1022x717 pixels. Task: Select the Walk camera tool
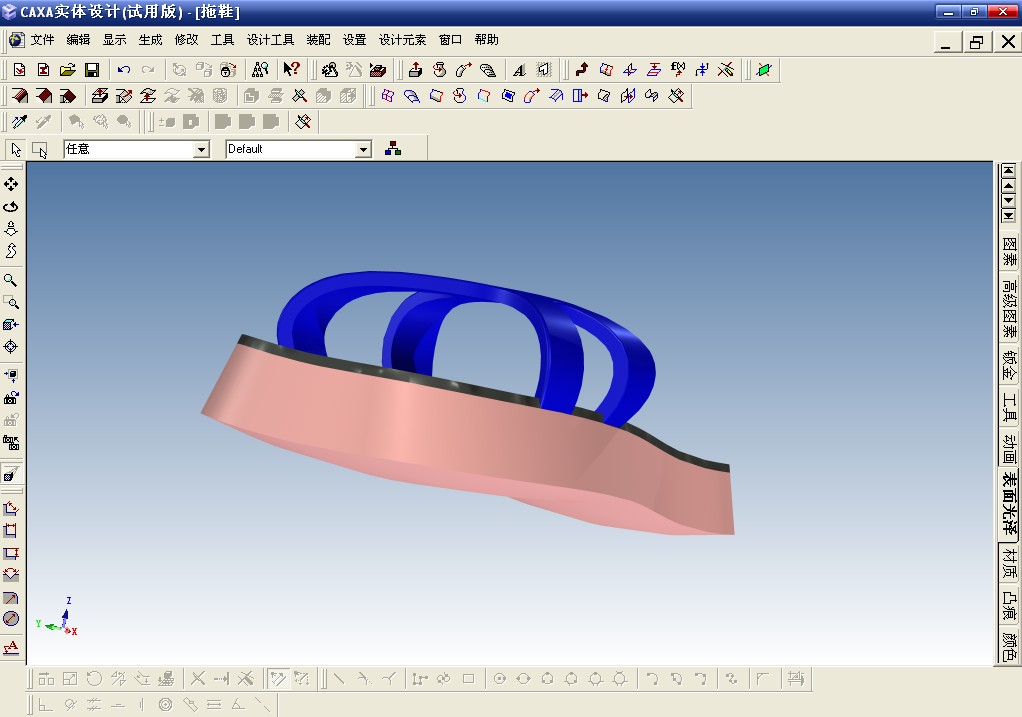(11, 251)
